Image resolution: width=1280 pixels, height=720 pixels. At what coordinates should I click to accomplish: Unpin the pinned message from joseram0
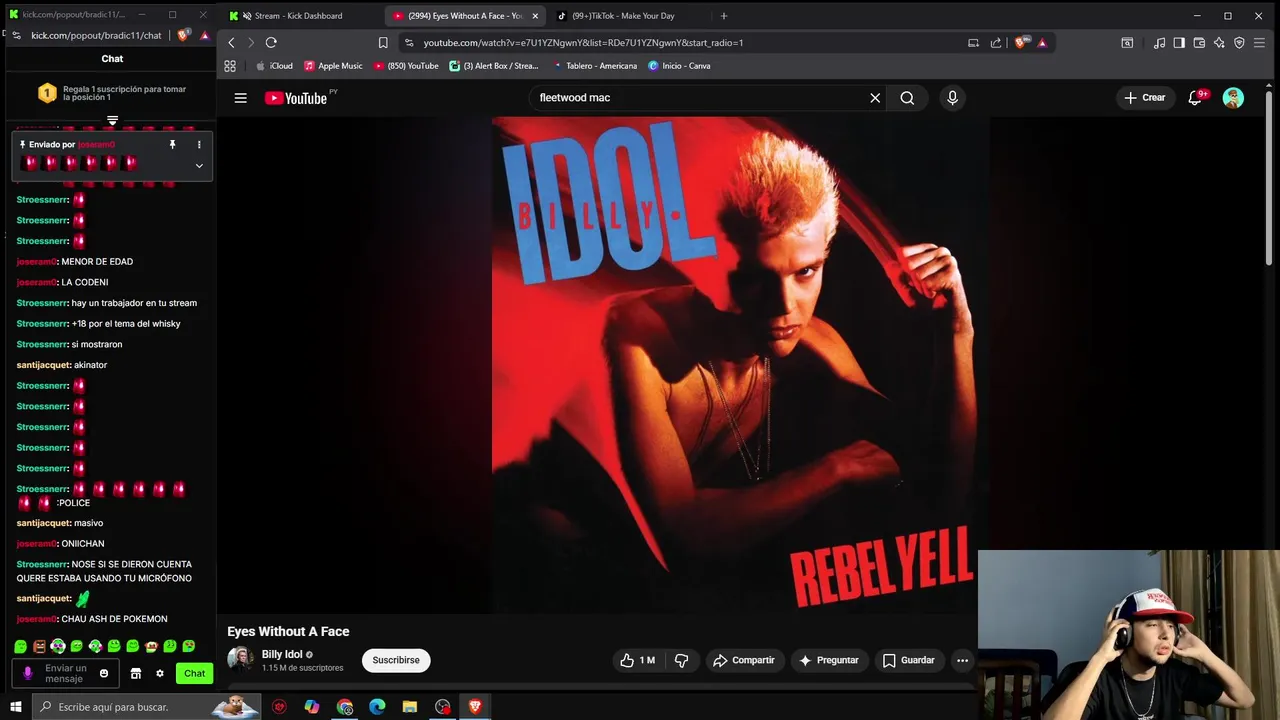[x=172, y=145]
